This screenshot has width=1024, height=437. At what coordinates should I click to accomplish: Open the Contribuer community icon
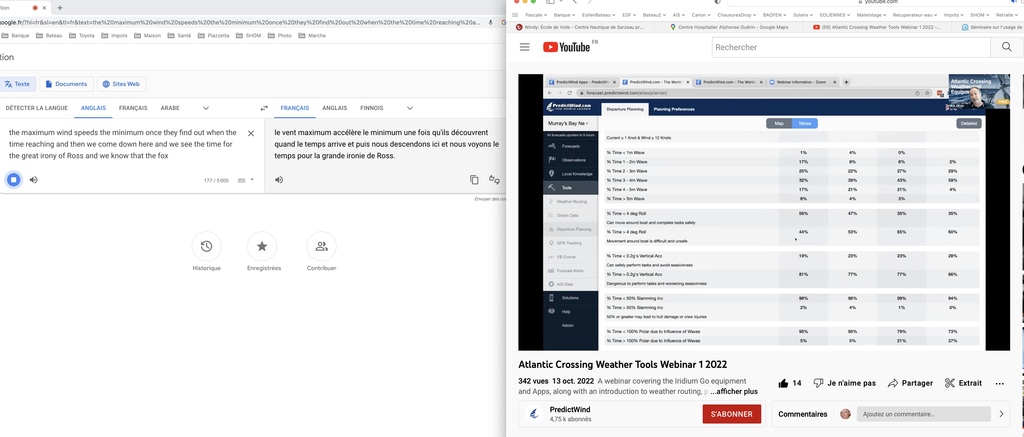coord(321,246)
